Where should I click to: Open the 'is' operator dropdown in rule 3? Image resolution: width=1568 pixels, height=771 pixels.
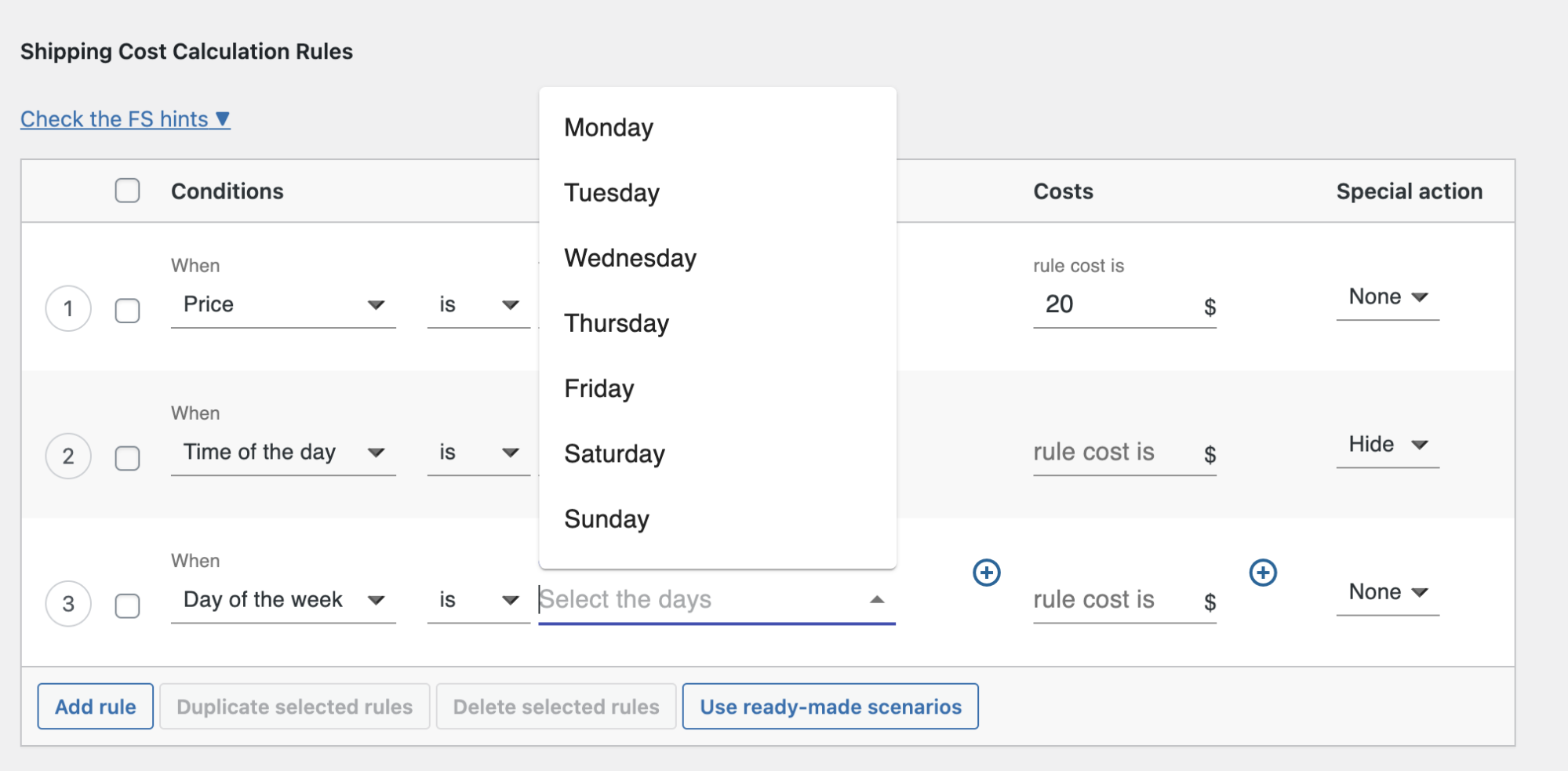tap(478, 599)
